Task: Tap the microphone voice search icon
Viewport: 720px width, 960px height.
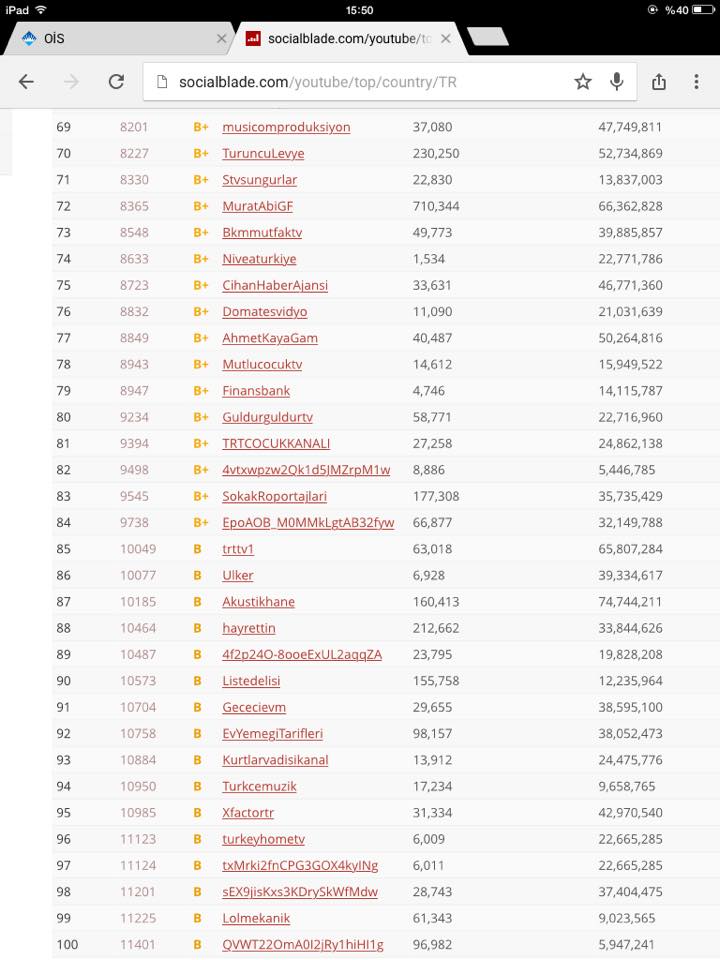Action: coord(617,81)
